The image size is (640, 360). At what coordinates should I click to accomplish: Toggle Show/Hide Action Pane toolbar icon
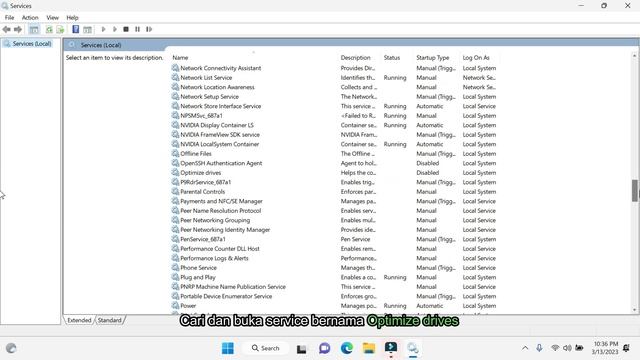pyautogui.click(x=87, y=29)
